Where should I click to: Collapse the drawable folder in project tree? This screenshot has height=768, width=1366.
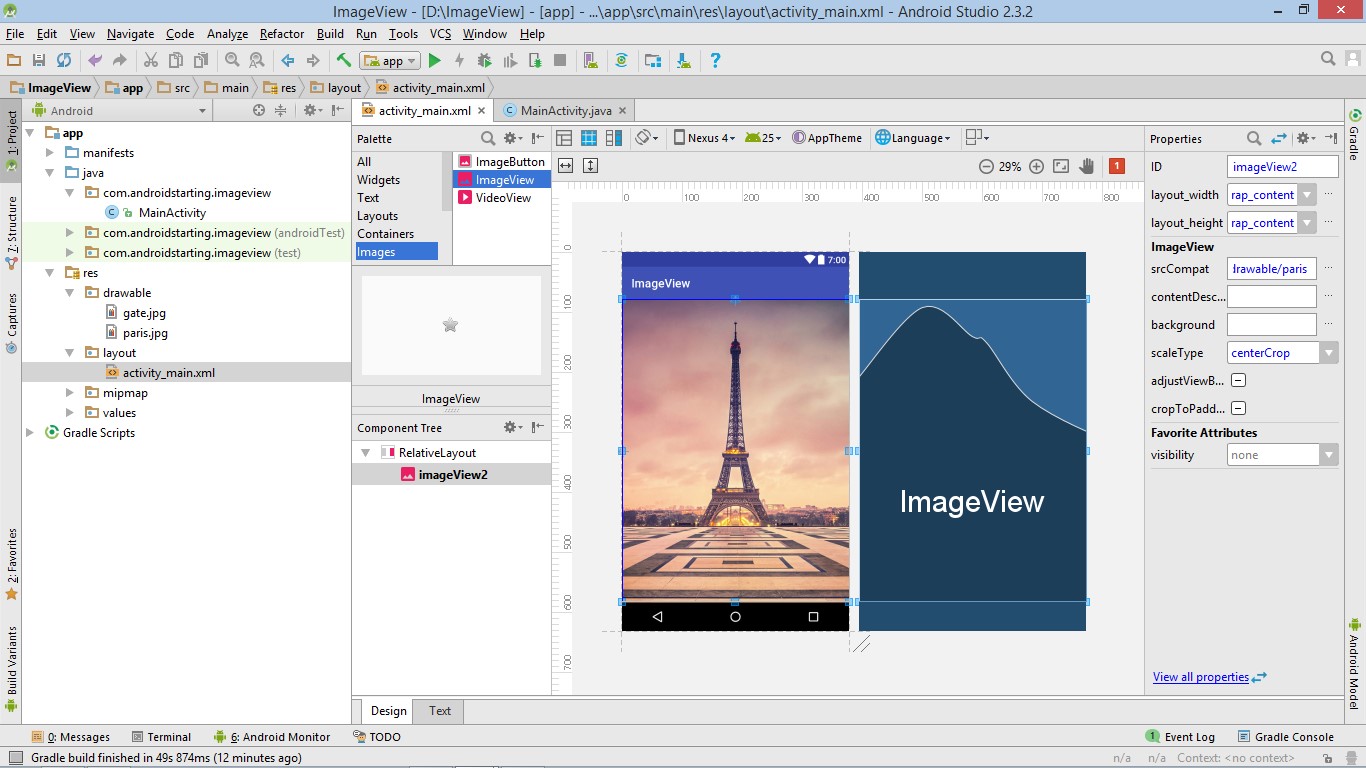tap(68, 292)
